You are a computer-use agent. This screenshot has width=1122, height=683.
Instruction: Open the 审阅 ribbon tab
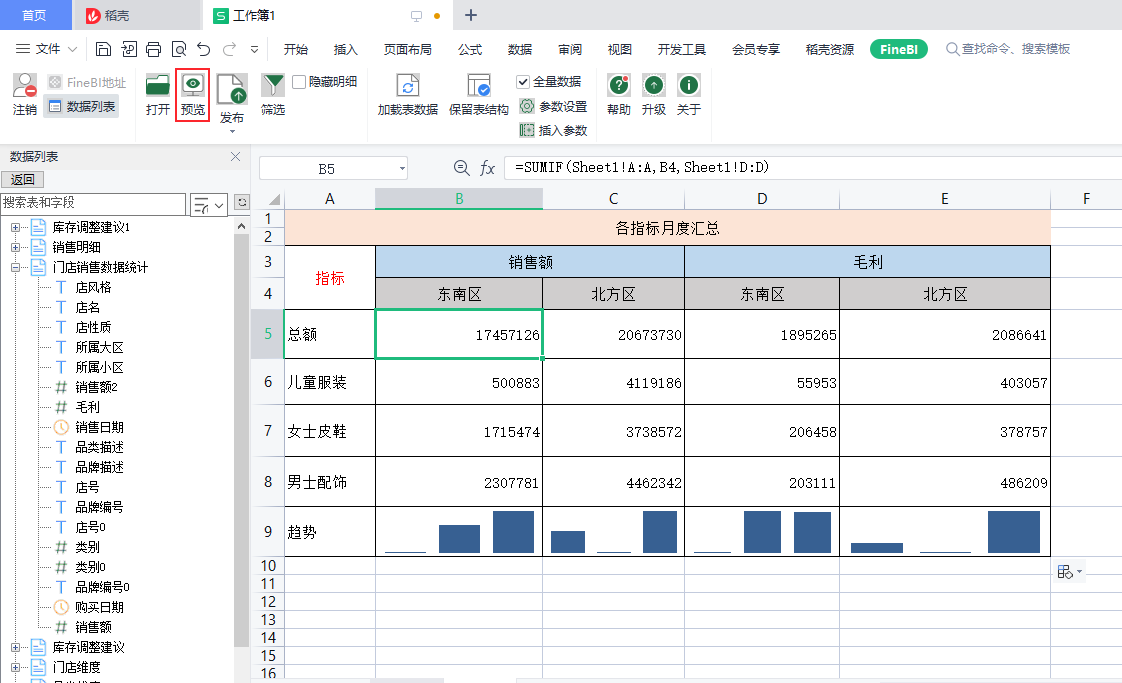(570, 49)
